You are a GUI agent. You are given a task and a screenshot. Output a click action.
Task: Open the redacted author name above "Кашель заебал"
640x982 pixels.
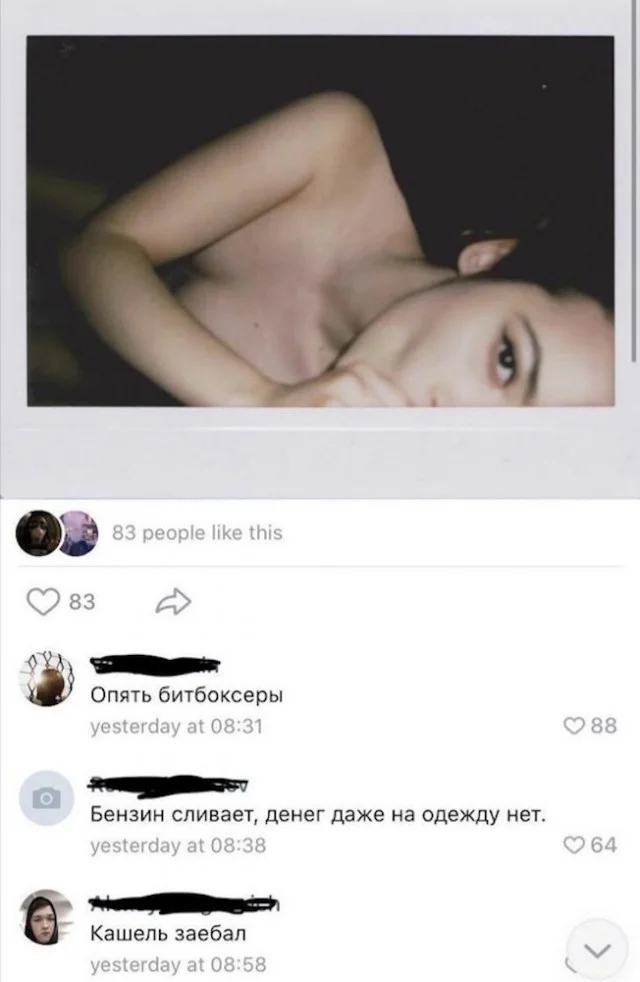(x=185, y=904)
